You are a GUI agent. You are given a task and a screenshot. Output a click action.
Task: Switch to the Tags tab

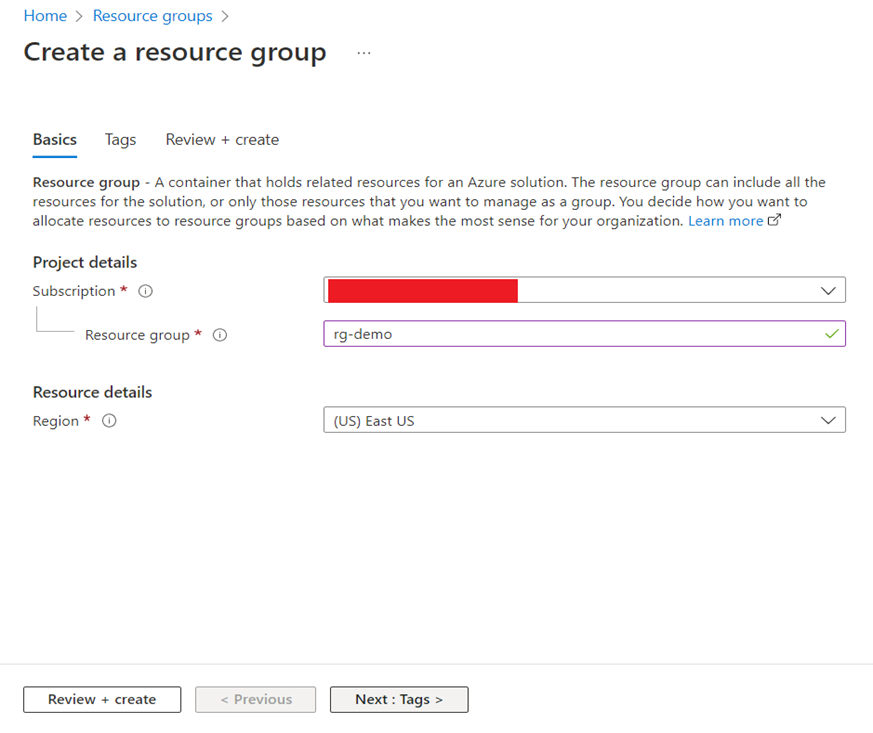click(x=120, y=140)
